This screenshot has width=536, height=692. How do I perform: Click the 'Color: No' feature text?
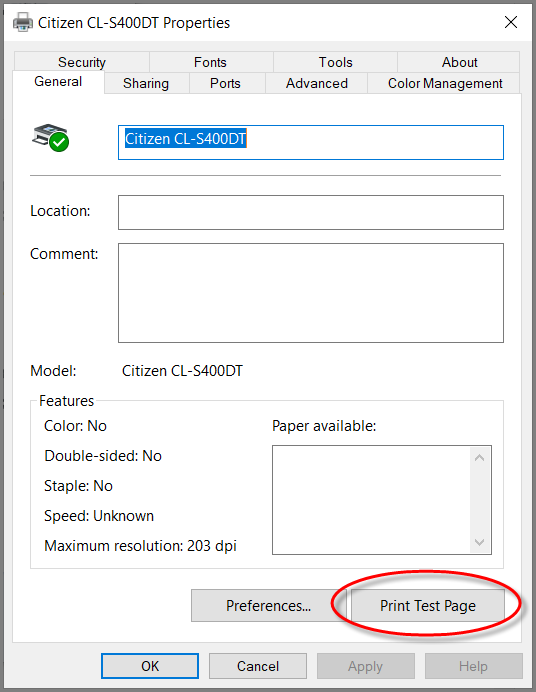pos(75,426)
